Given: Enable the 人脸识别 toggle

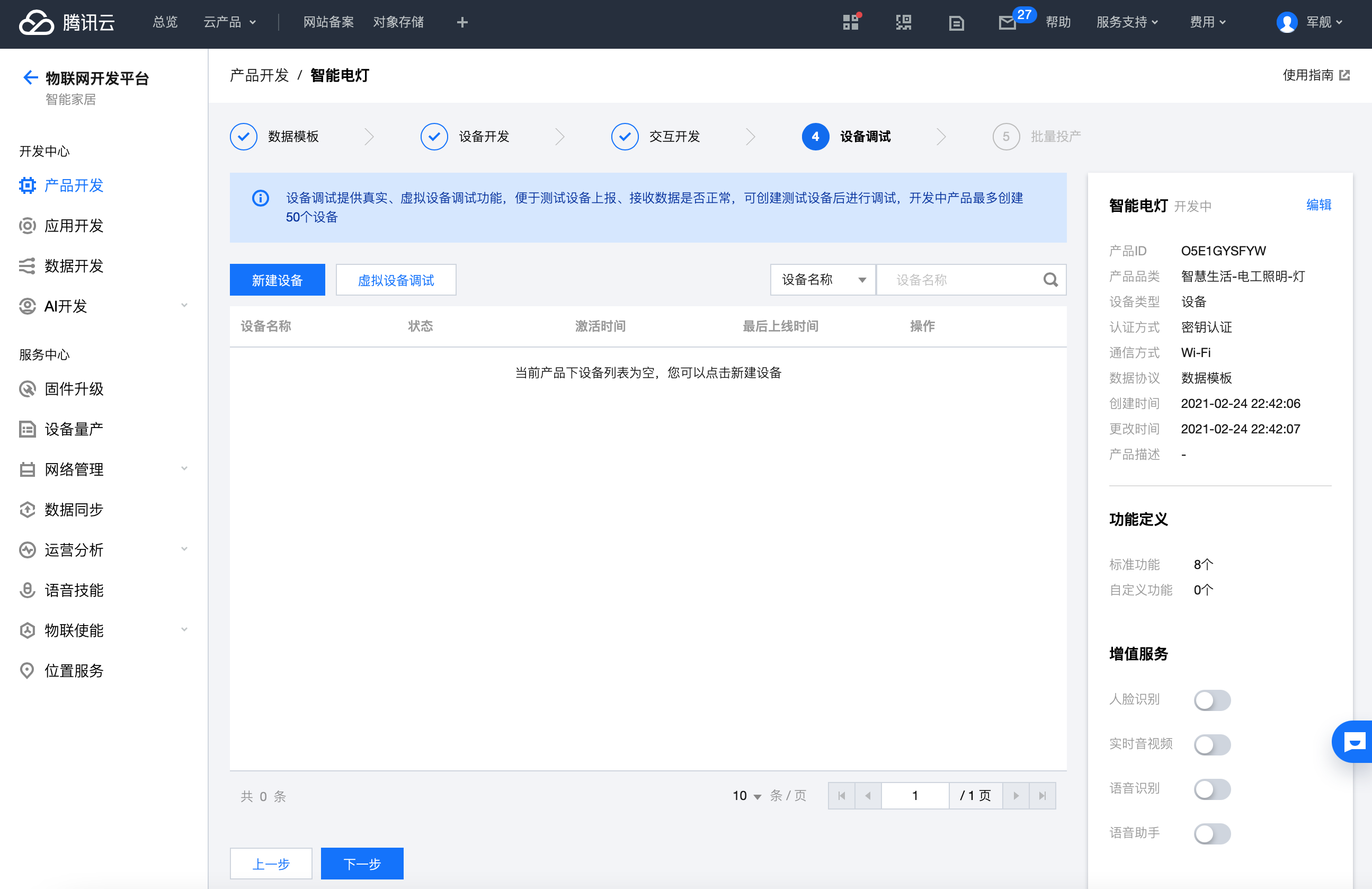Looking at the screenshot, I should tap(1211, 700).
